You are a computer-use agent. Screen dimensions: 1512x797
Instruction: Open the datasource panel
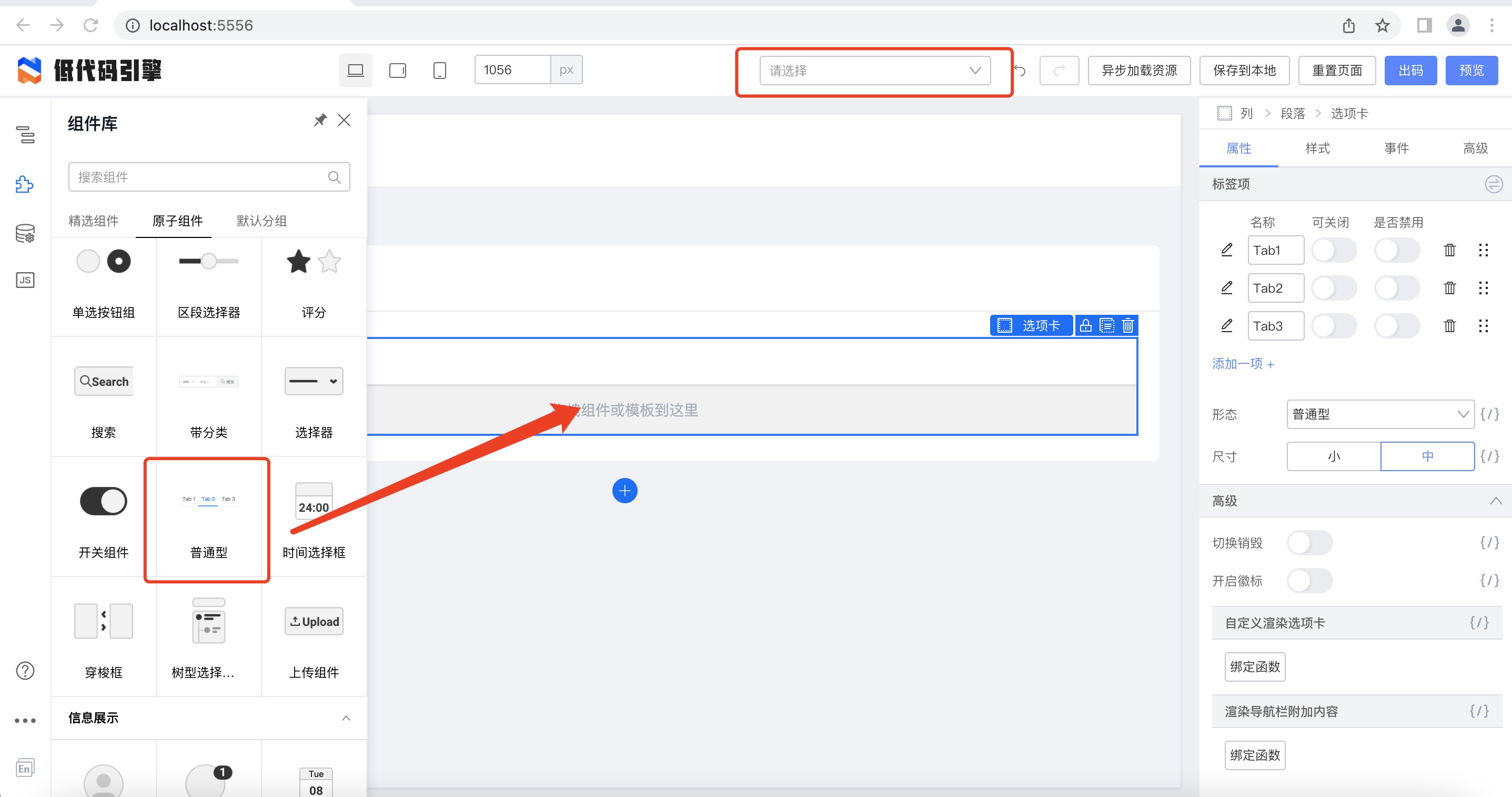pyautogui.click(x=25, y=233)
